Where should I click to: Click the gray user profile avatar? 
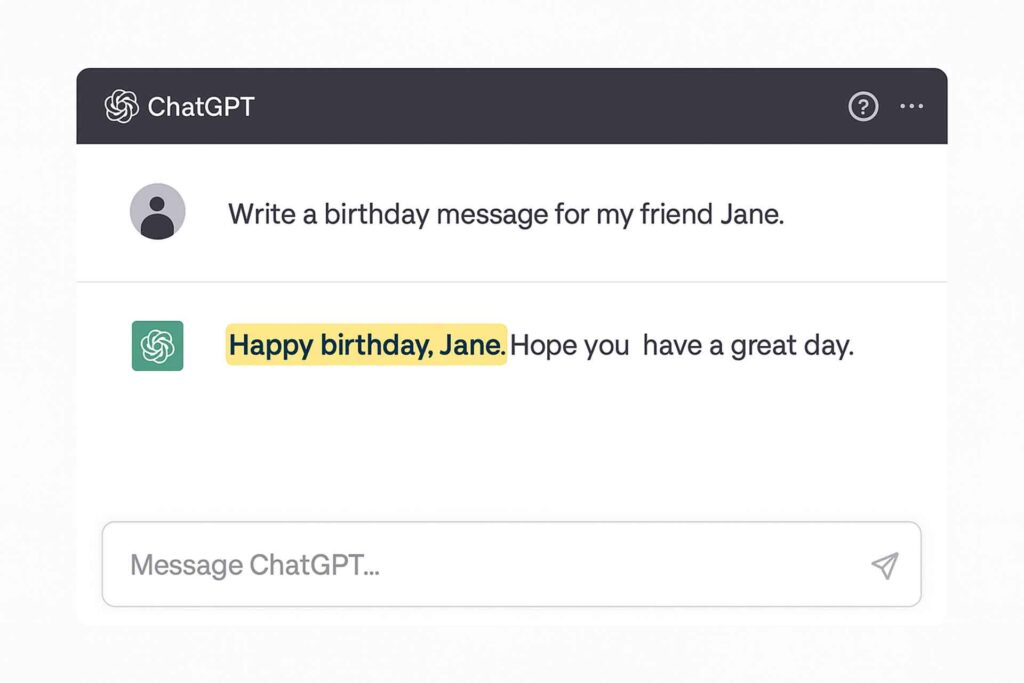pos(157,211)
